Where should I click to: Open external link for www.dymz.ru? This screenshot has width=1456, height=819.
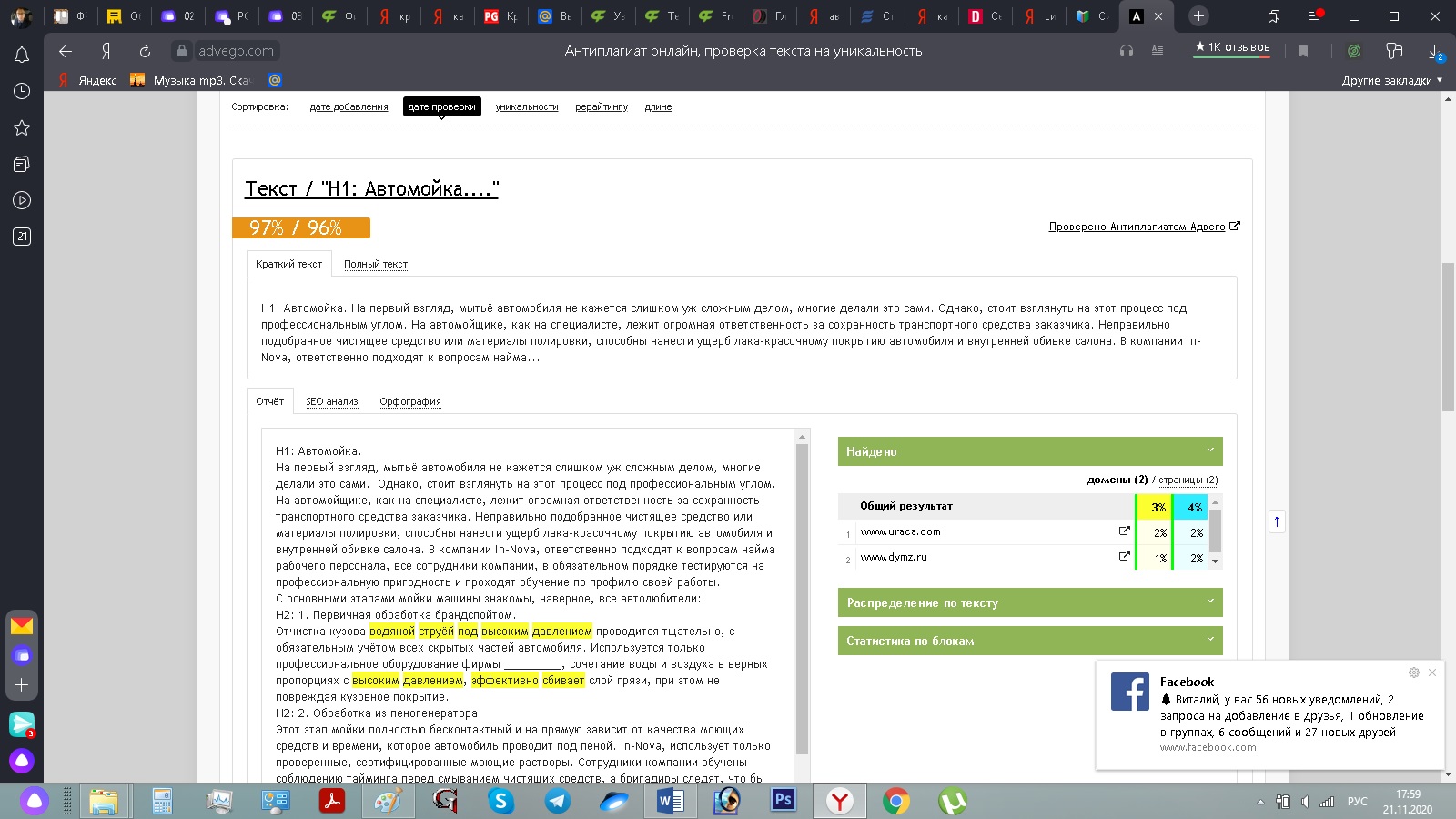click(1124, 557)
